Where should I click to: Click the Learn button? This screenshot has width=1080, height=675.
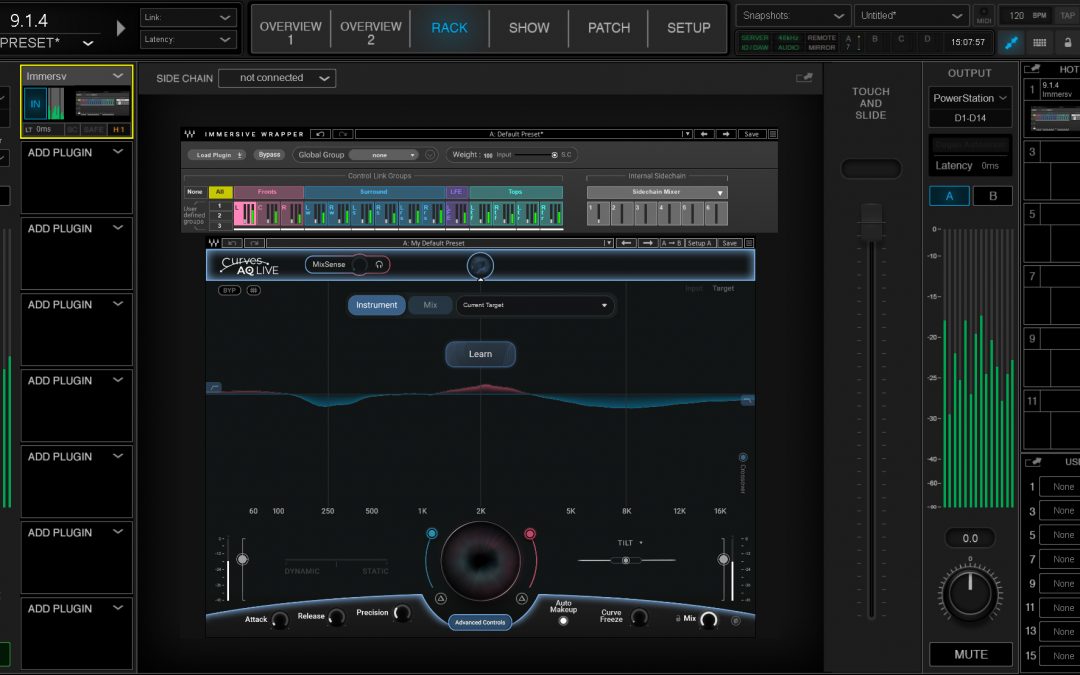point(480,354)
